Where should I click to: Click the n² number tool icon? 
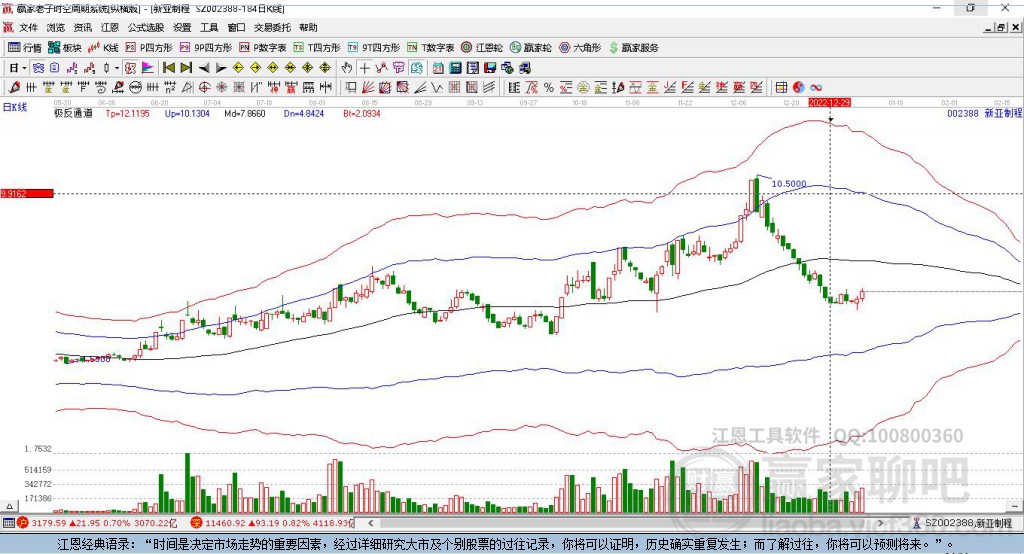[x=170, y=87]
